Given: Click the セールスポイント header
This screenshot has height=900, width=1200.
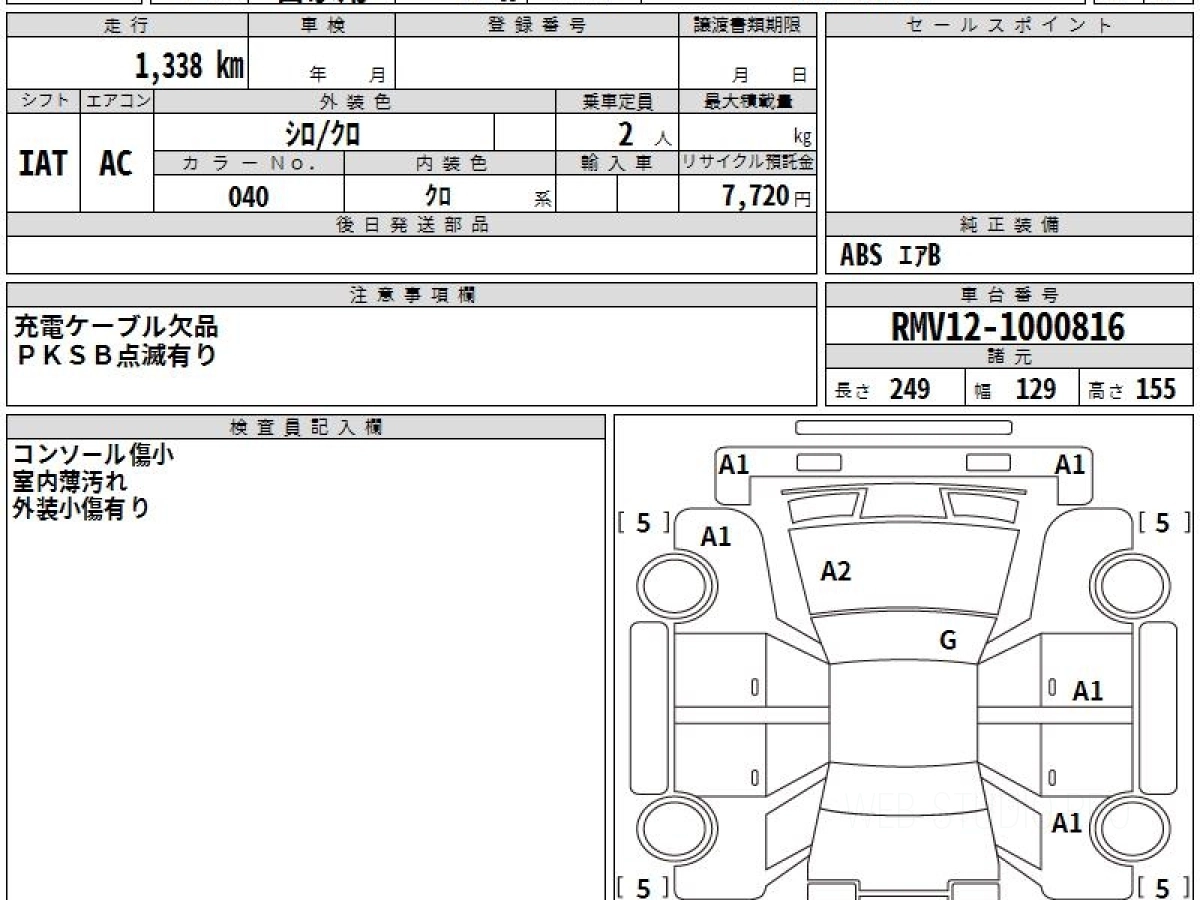Looking at the screenshot, I should coord(1010,26).
